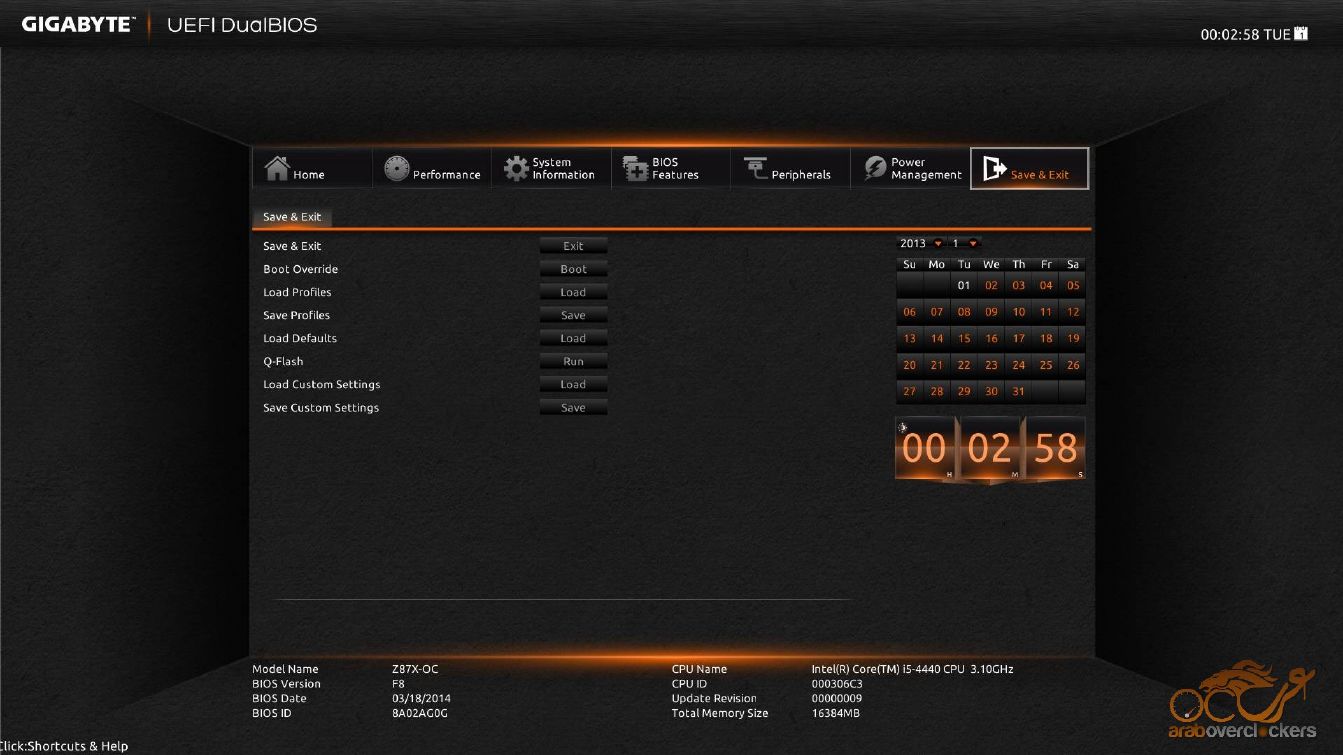Image resolution: width=1343 pixels, height=755 pixels.
Task: Click Save button next to Save Profiles
Action: coord(573,315)
